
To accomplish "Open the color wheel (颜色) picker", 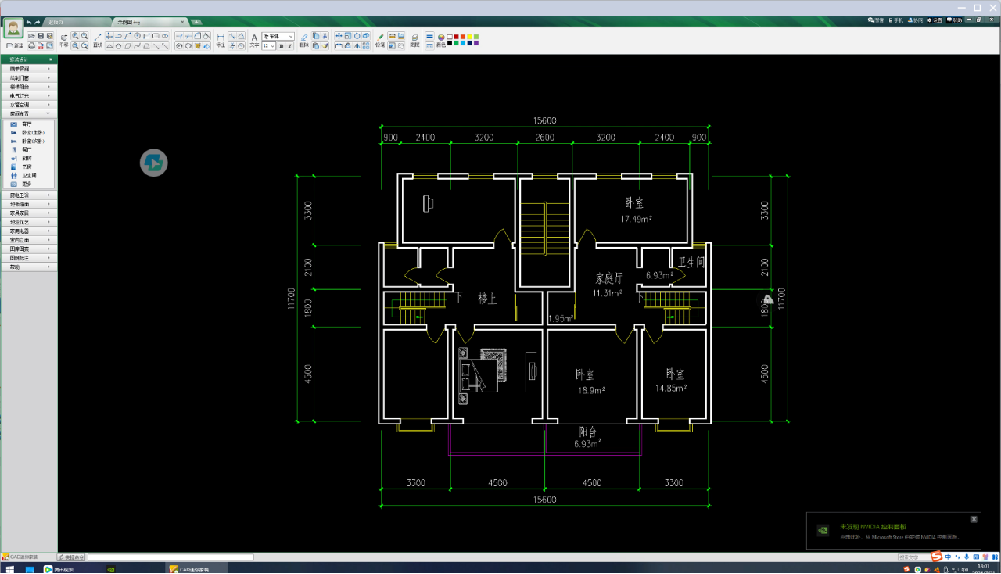I will point(441,40).
